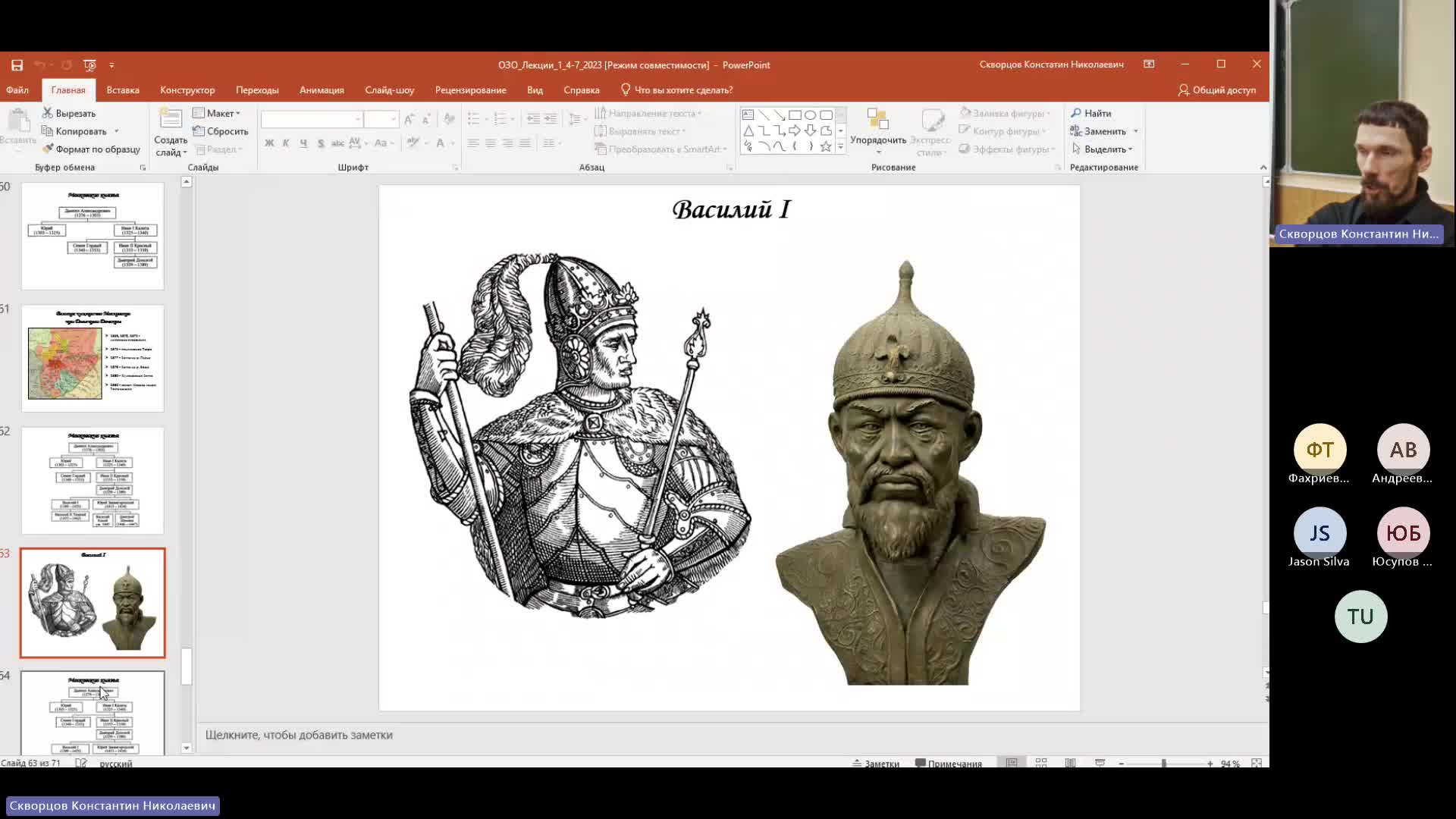Select the Down Arrow shape in gallery
This screenshot has height=819, width=1456.
810,130
